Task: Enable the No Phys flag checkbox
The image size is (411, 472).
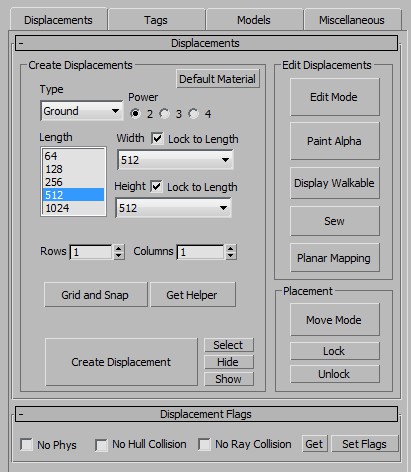Action: pyautogui.click(x=27, y=444)
